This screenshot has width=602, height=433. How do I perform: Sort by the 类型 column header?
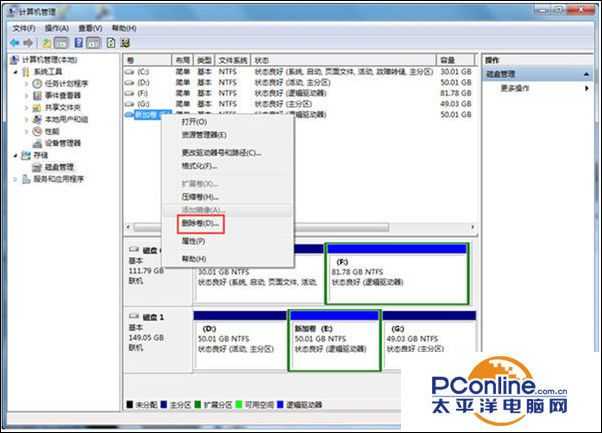coord(204,60)
